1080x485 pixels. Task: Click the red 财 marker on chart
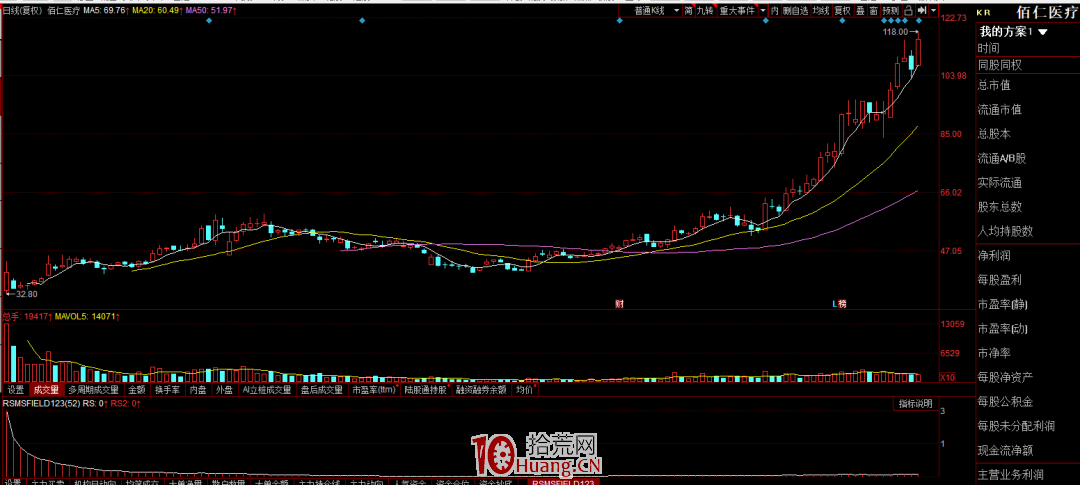click(619, 303)
